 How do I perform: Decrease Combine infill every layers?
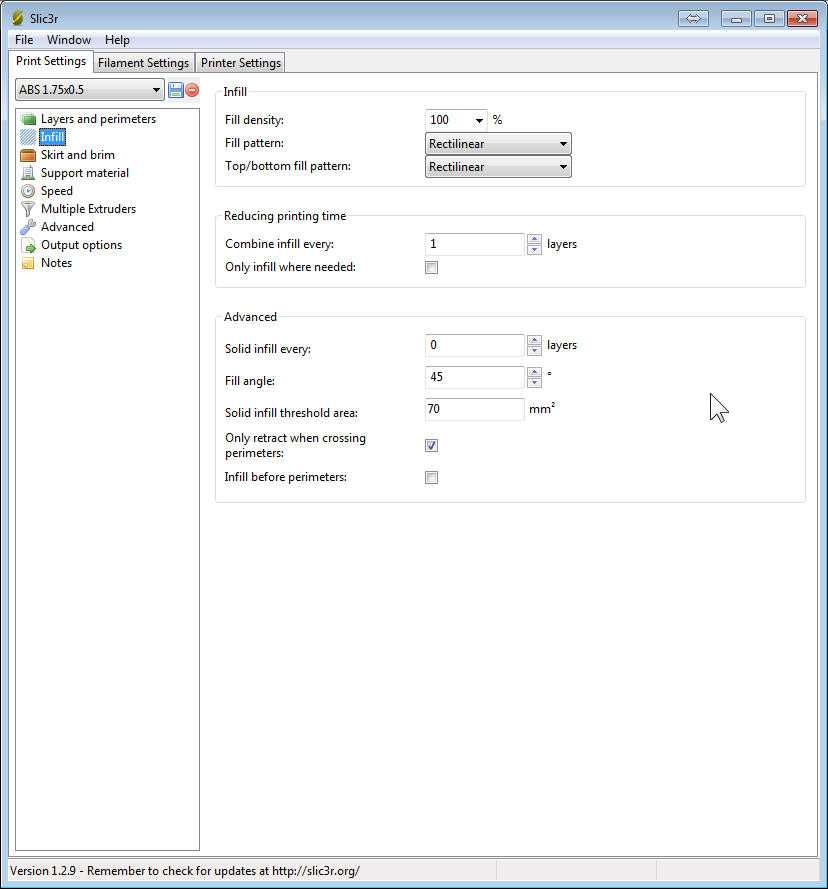tap(534, 249)
